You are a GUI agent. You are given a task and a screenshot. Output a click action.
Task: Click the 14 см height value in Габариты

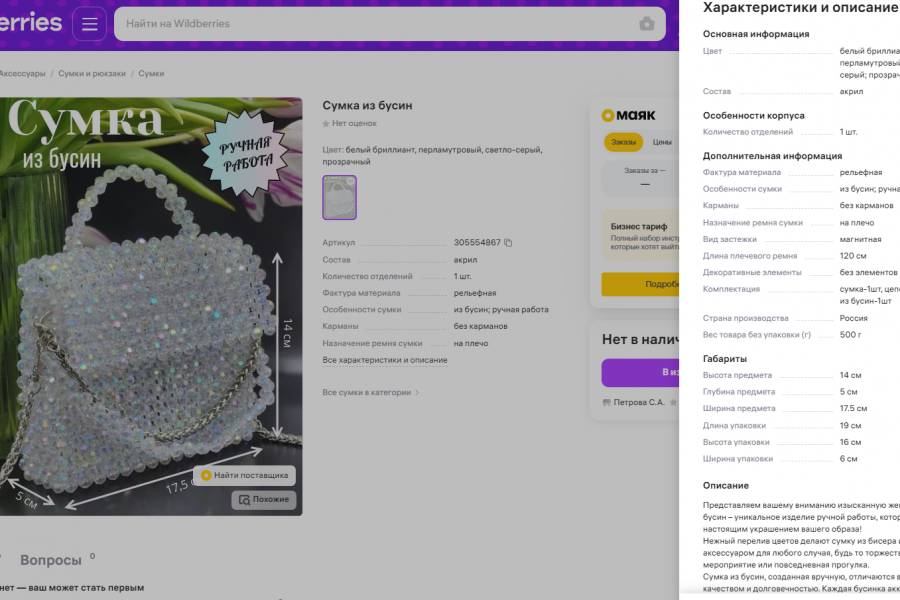pos(851,376)
